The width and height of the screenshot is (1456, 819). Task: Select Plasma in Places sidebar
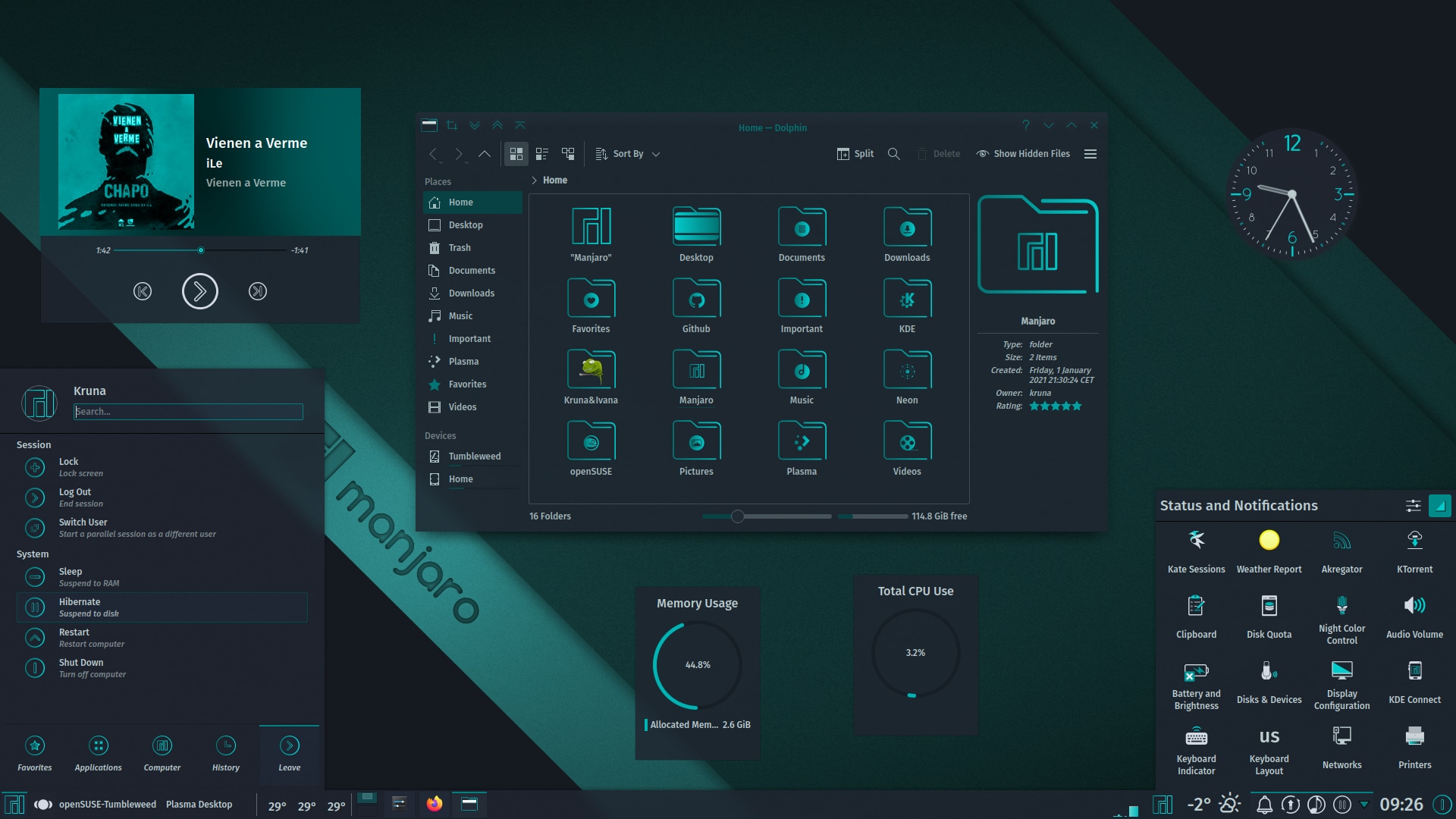[x=472, y=362]
